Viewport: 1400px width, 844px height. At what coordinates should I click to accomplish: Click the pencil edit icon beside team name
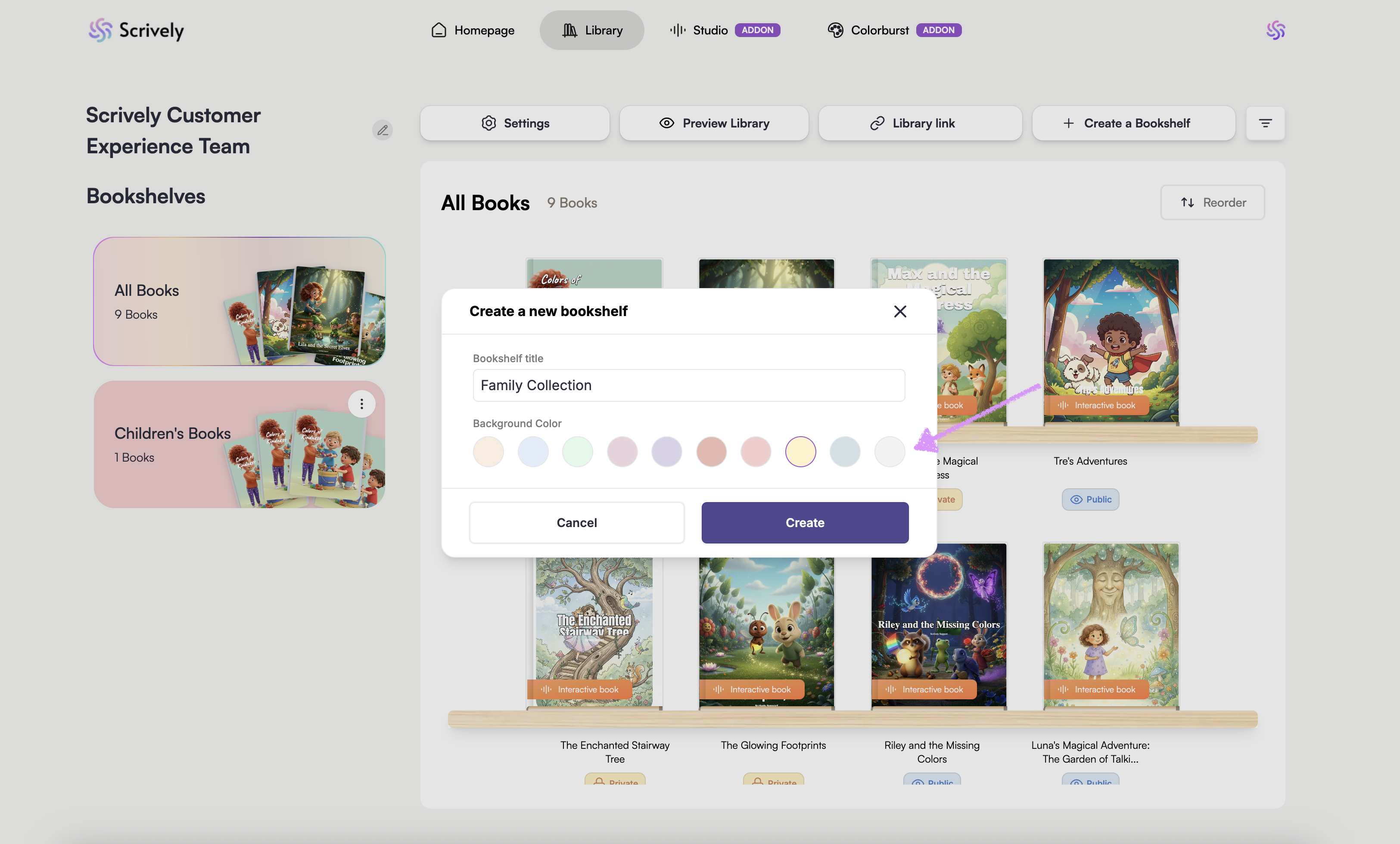383,130
